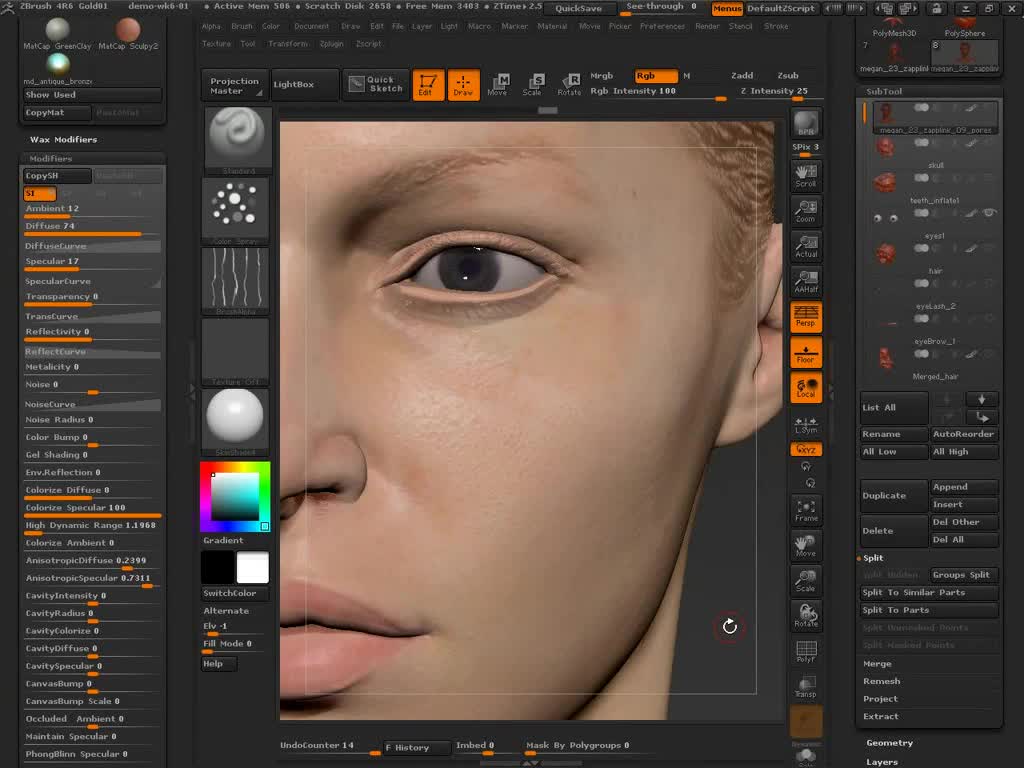This screenshot has width=1024, height=768.
Task: Open the Standard brush thumbnail picker
Action: pyautogui.click(x=238, y=140)
